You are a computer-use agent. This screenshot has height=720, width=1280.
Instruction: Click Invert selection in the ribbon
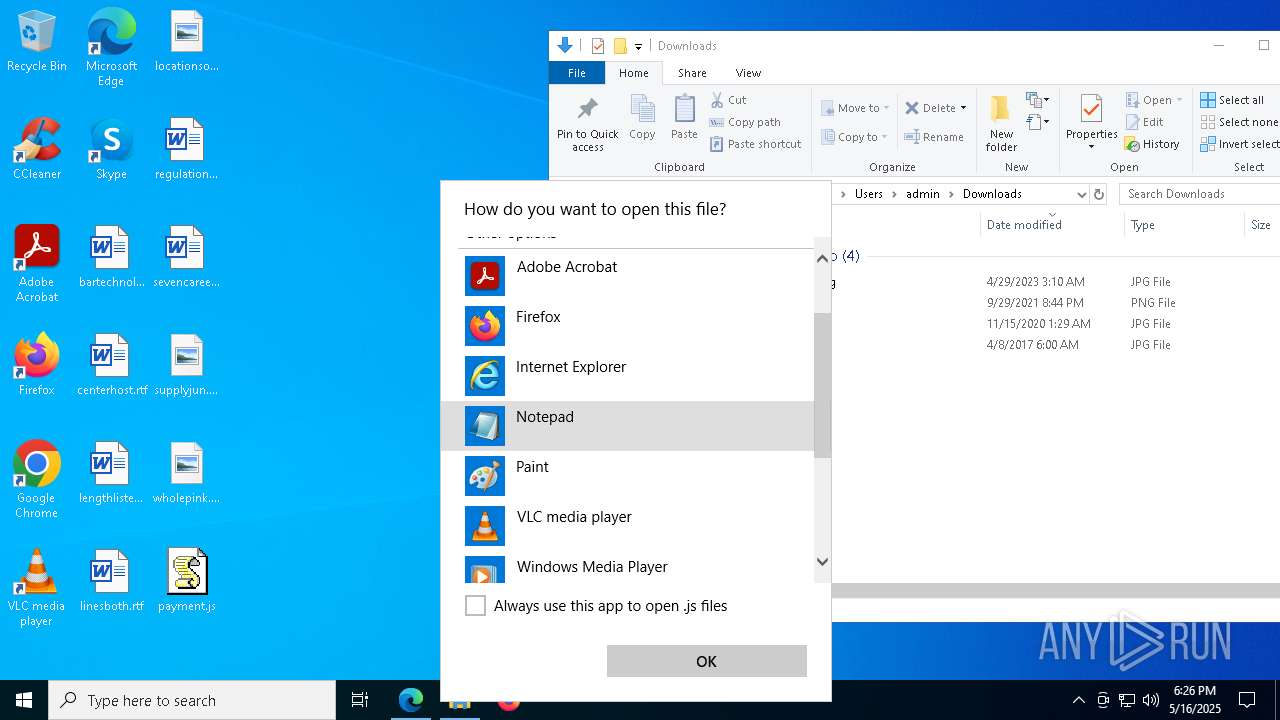pos(1240,144)
